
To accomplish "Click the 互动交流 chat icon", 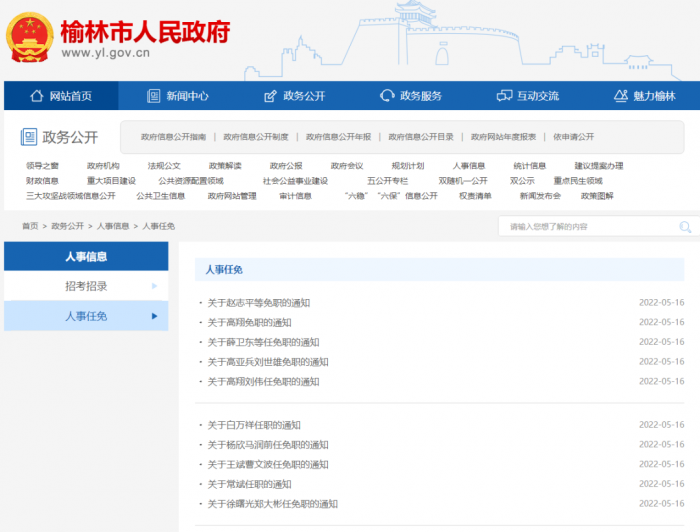I will tap(504, 96).
